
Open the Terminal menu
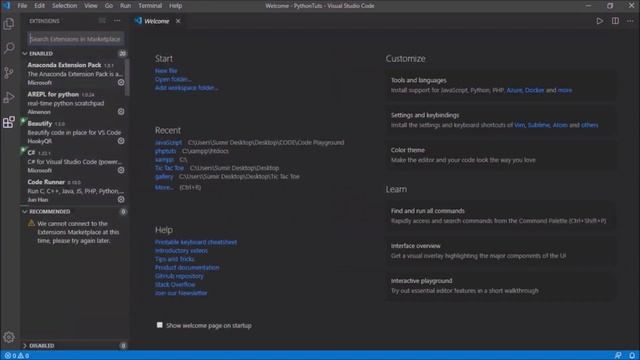[x=150, y=6]
